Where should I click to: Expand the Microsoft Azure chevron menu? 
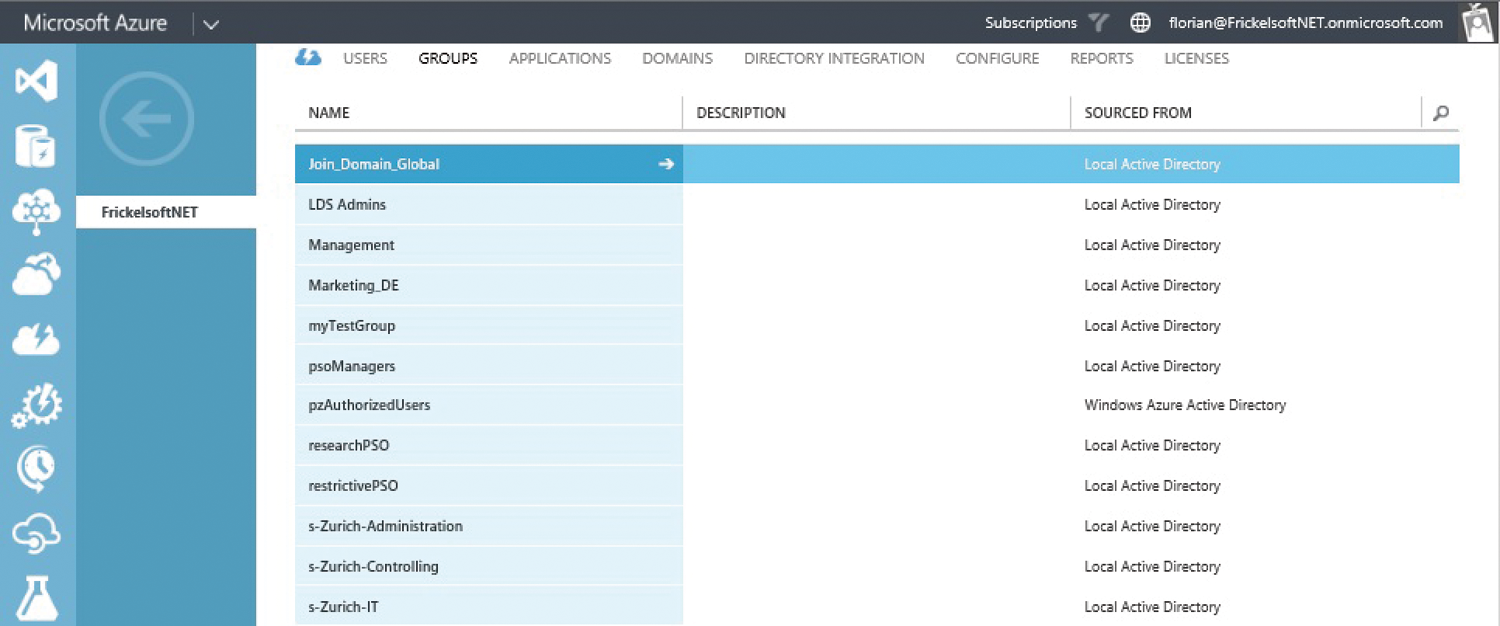click(x=209, y=22)
